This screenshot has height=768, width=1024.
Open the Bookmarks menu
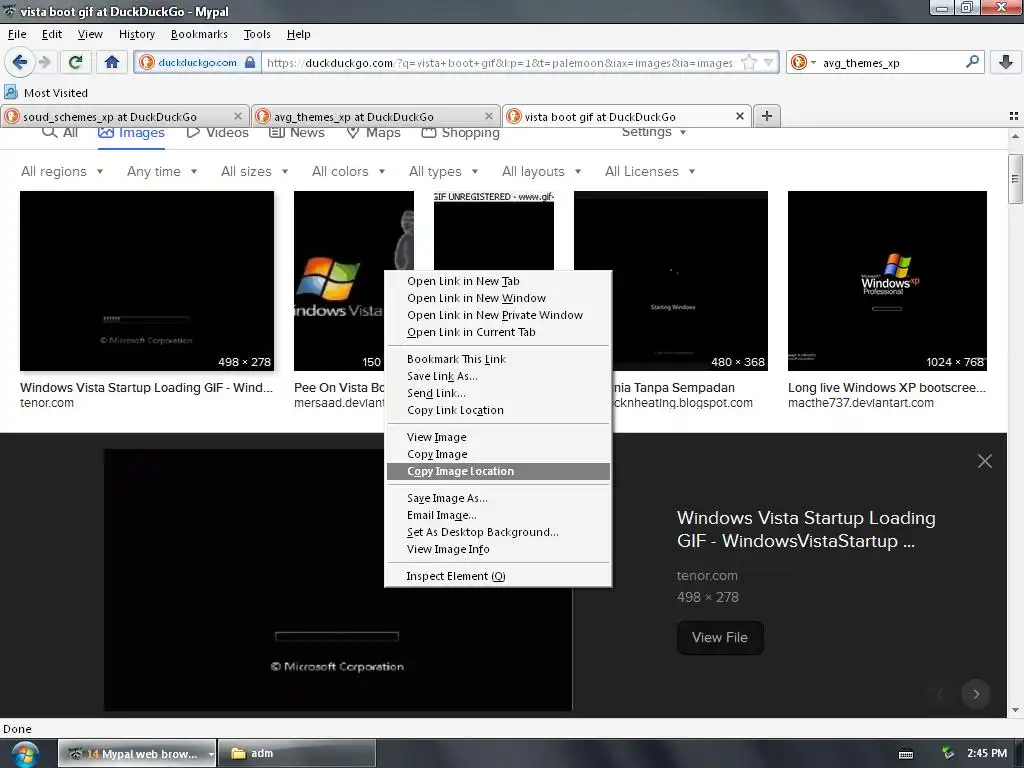click(x=199, y=34)
